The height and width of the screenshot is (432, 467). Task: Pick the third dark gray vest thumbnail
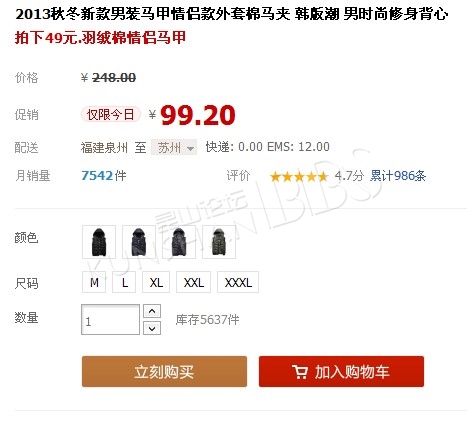(179, 242)
